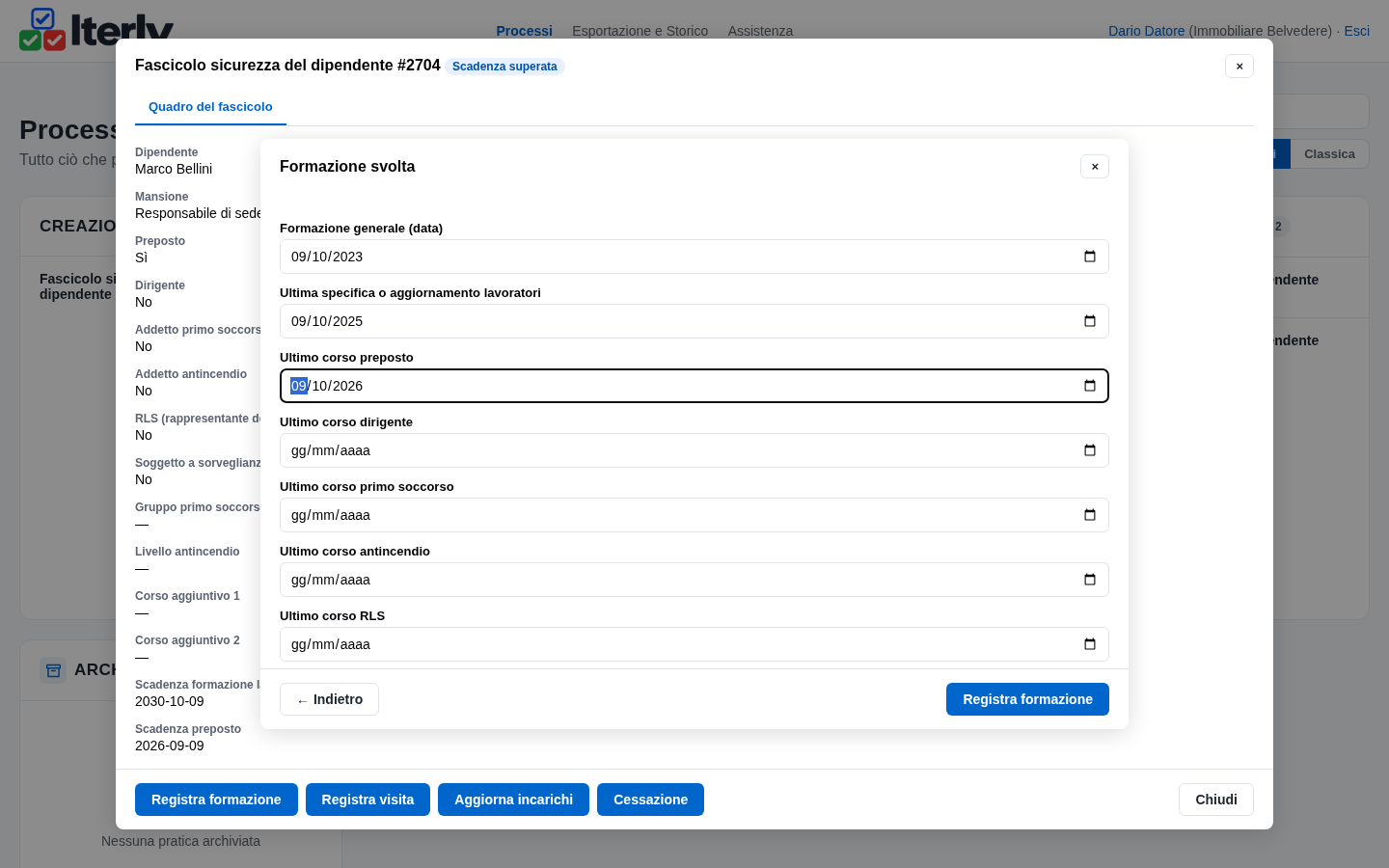Click the Nessuna pratica archiviata text
1389x868 pixels.
coord(180,841)
